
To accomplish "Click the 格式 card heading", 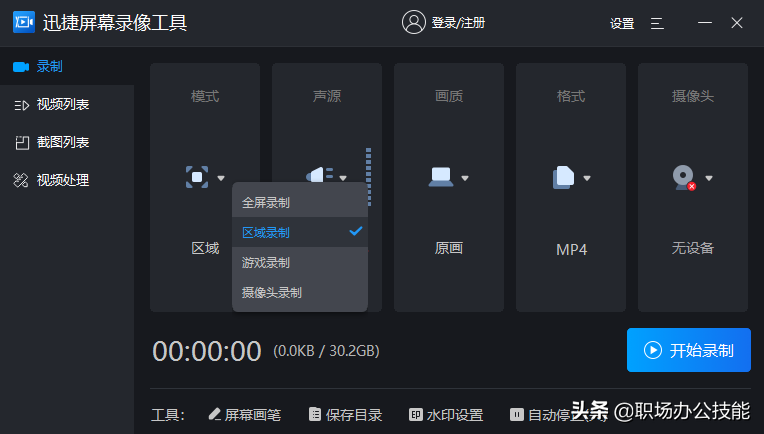I will pyautogui.click(x=571, y=96).
